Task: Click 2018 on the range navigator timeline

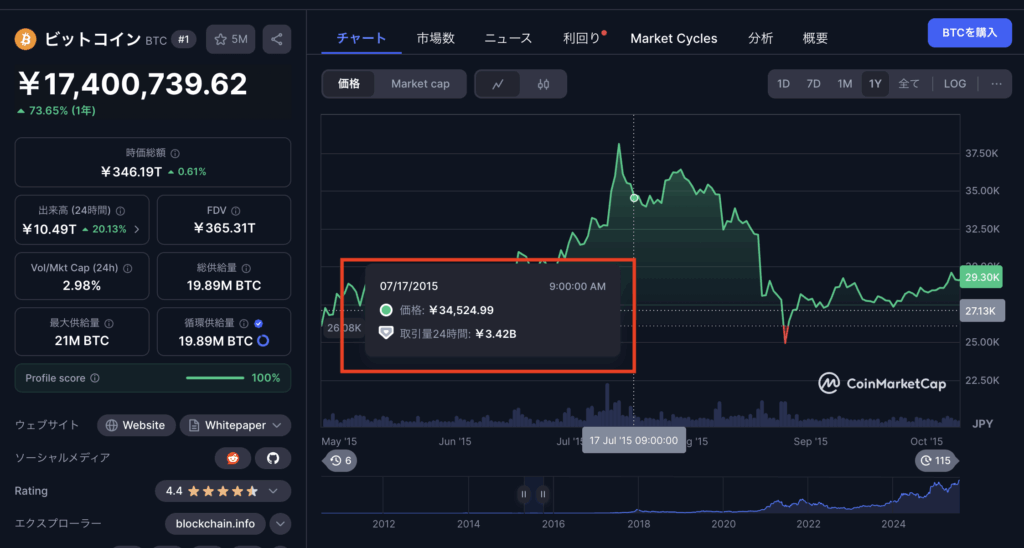Action: coord(638,524)
